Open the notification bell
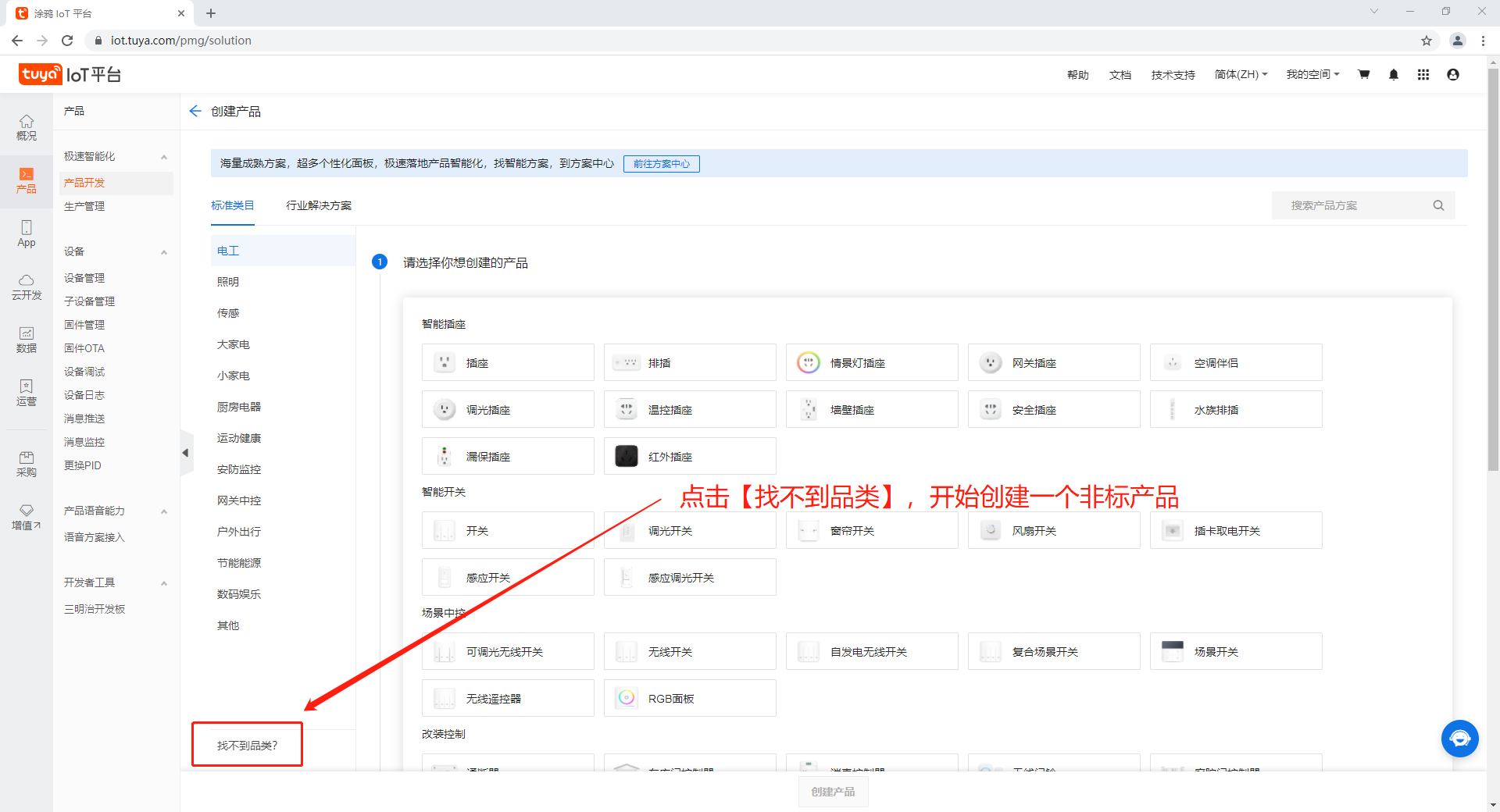 (x=1394, y=75)
